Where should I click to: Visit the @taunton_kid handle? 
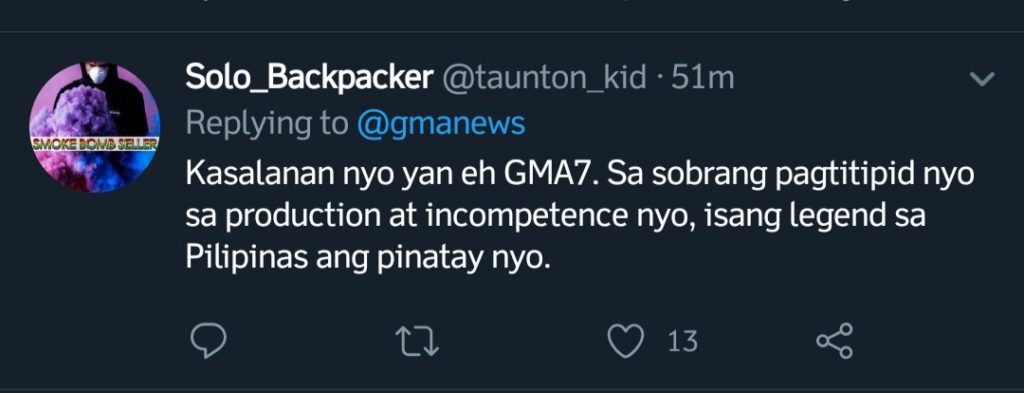point(545,78)
